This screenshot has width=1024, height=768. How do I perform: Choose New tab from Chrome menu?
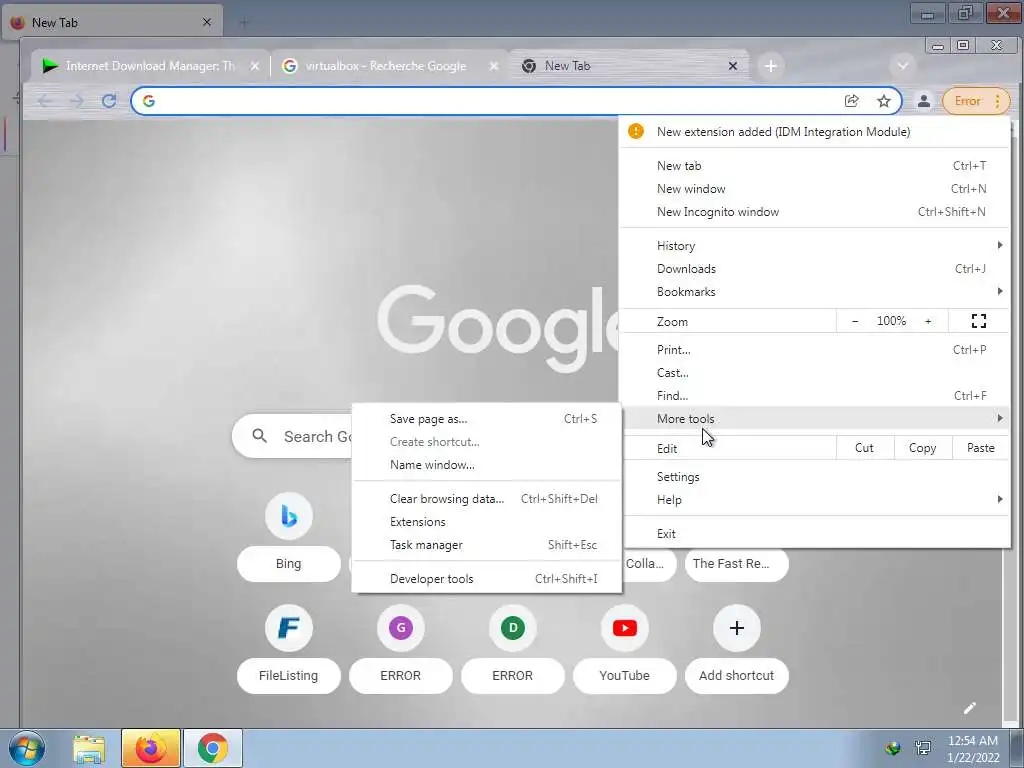point(814,166)
